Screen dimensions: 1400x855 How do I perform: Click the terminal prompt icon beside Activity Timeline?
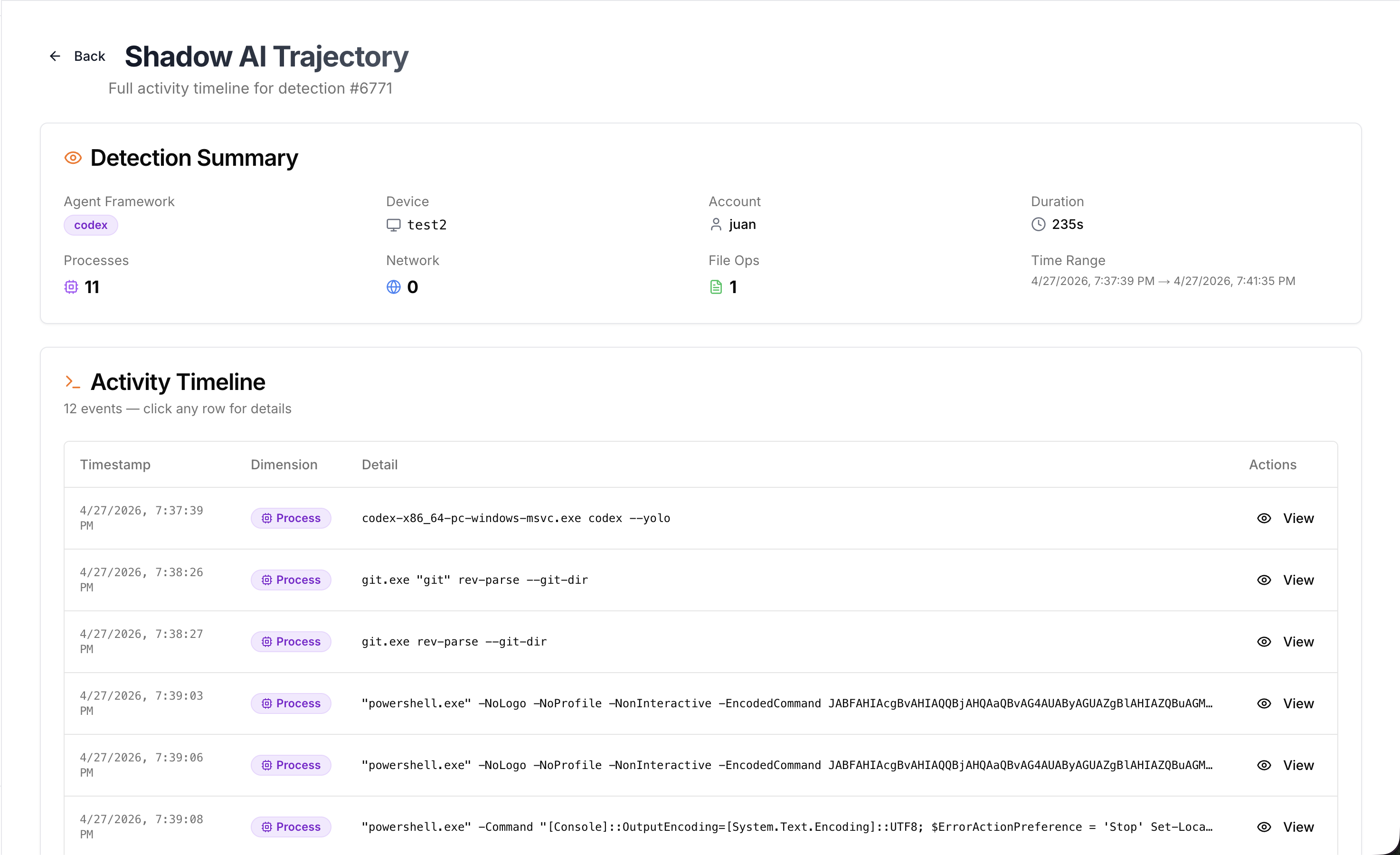coord(73,382)
